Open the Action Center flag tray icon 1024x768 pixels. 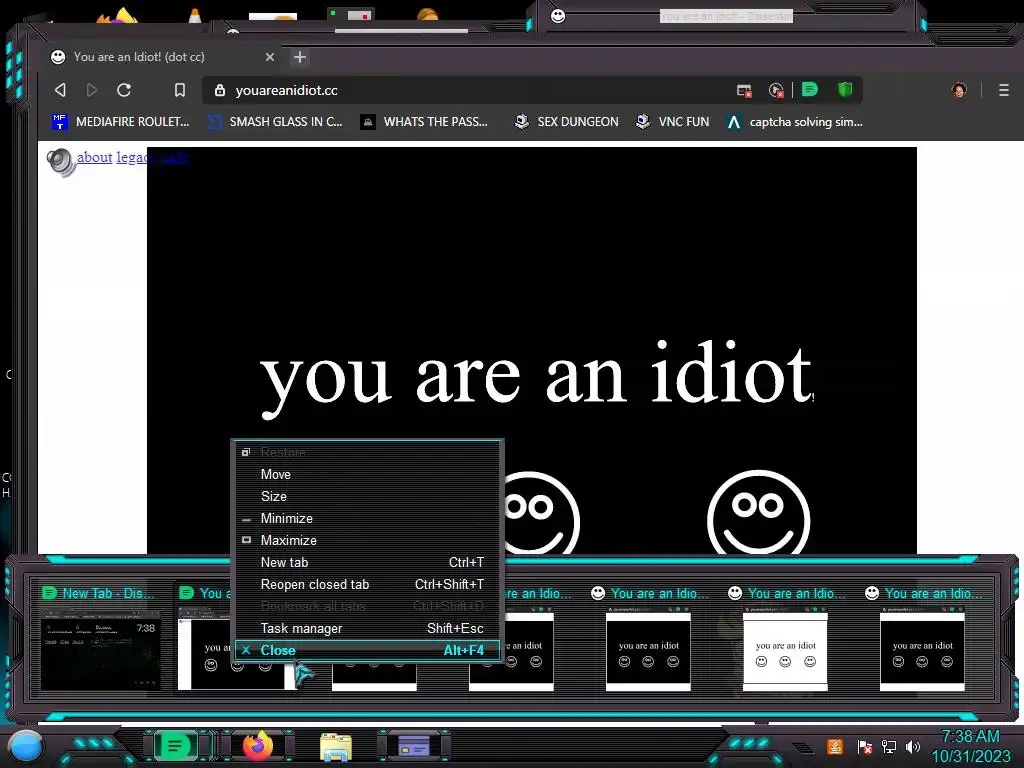[x=864, y=746]
